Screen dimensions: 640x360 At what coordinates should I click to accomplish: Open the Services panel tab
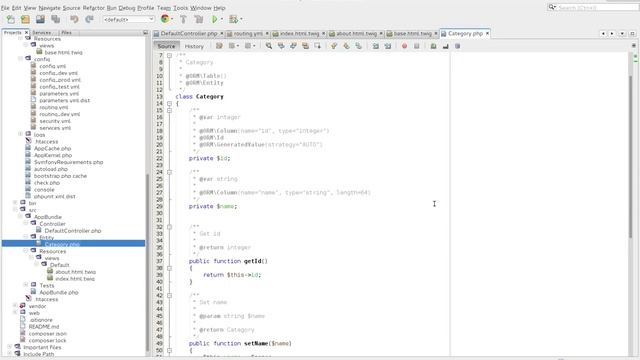[x=42, y=32]
